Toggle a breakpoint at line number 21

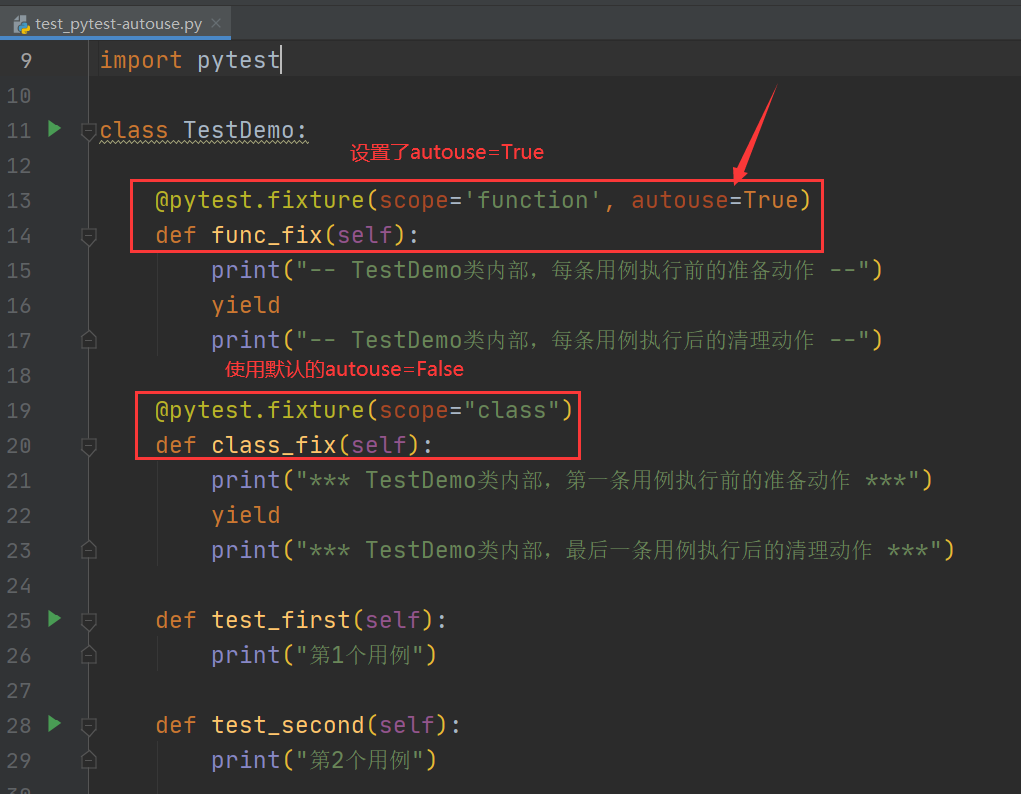(19, 481)
